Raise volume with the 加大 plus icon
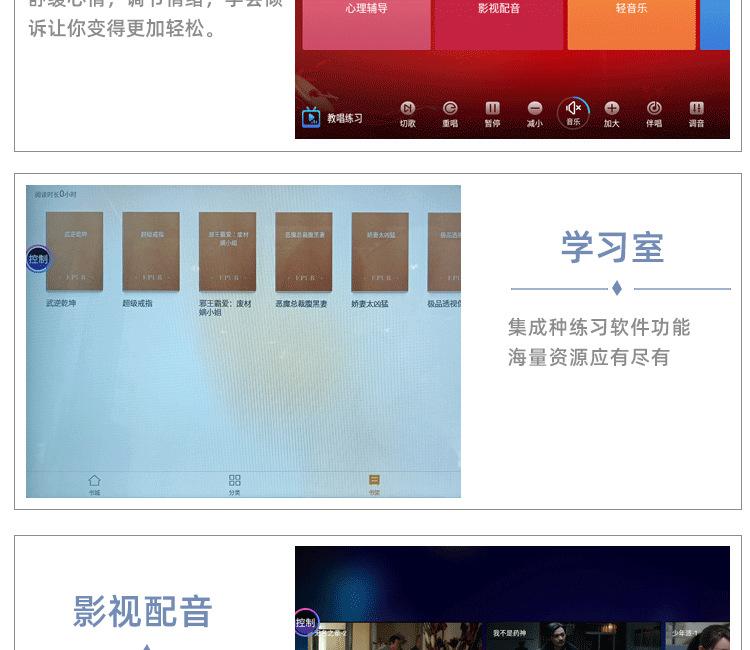750x650 pixels. 611,108
